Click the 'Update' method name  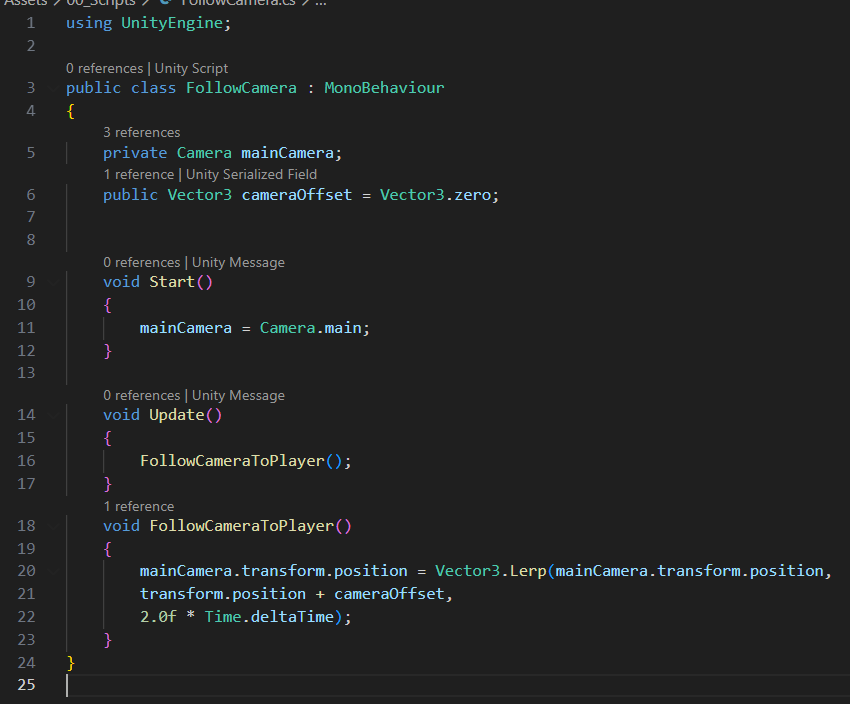click(177, 415)
